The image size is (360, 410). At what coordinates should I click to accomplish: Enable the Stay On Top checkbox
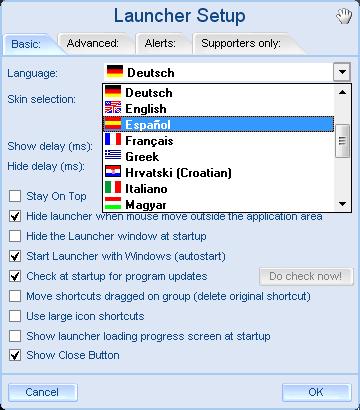point(15,196)
